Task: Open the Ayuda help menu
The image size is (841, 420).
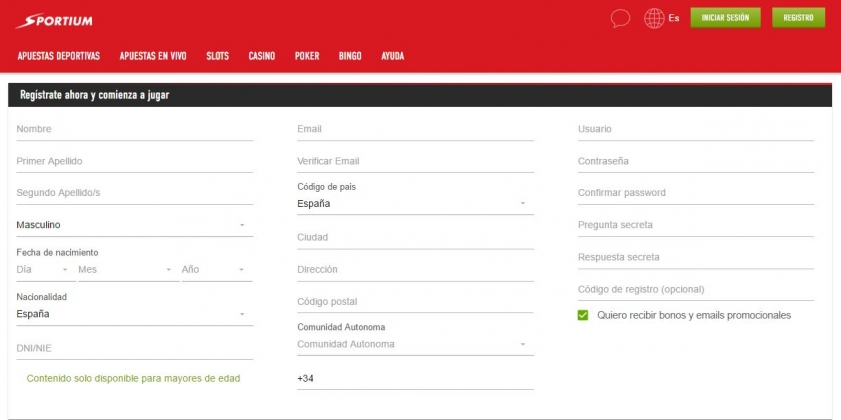Action: click(393, 56)
